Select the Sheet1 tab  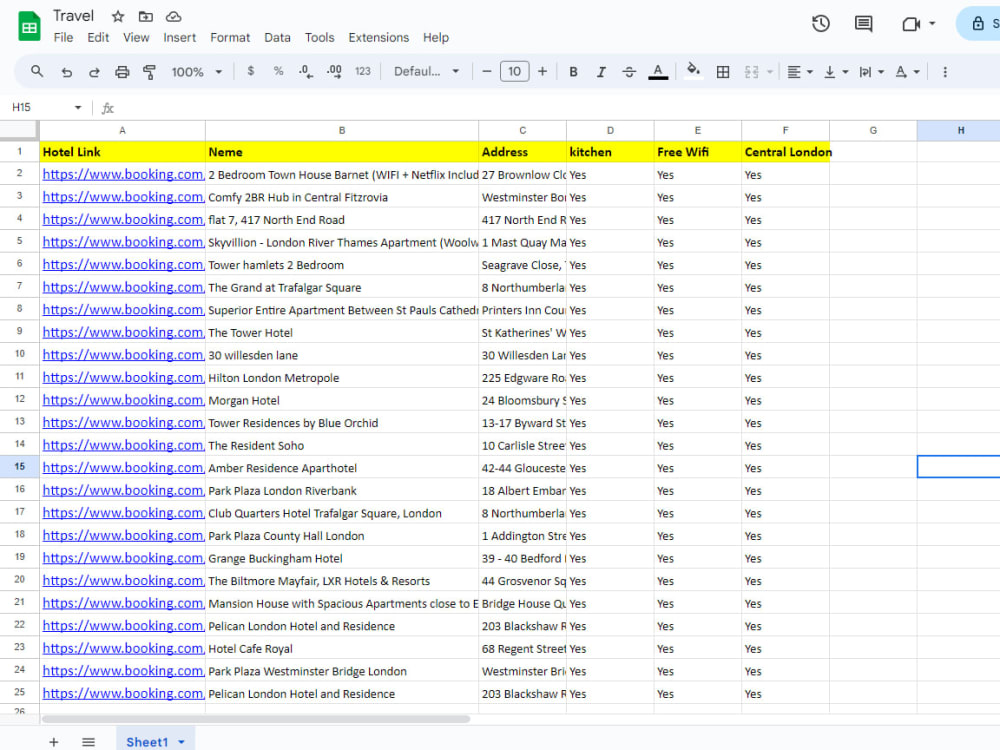click(147, 742)
